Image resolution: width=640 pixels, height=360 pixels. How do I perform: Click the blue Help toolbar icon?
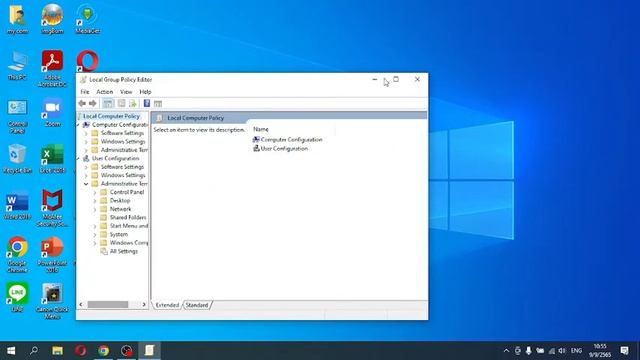(147, 103)
